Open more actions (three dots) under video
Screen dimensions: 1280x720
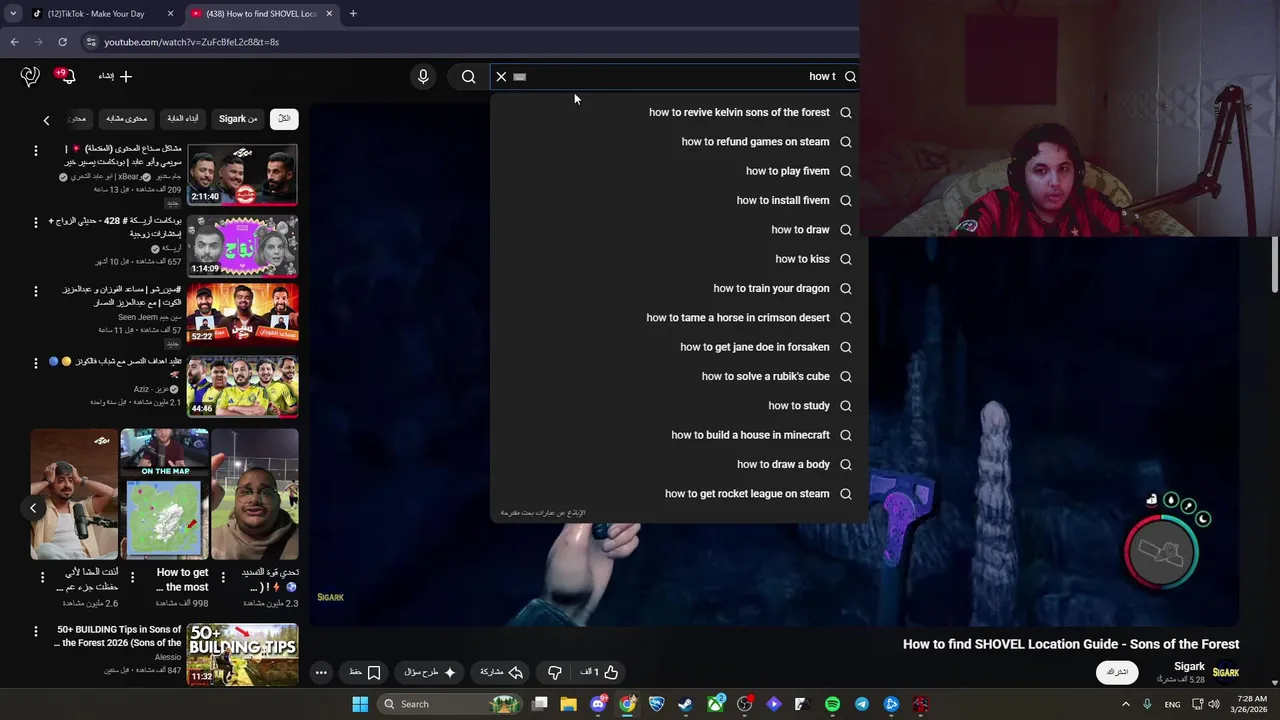pyautogui.click(x=321, y=672)
